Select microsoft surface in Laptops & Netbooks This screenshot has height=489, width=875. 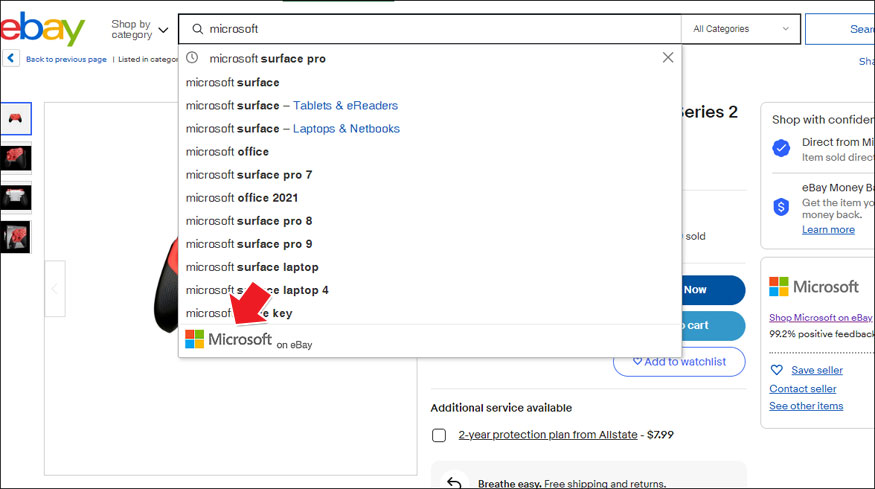pyautogui.click(x=292, y=128)
